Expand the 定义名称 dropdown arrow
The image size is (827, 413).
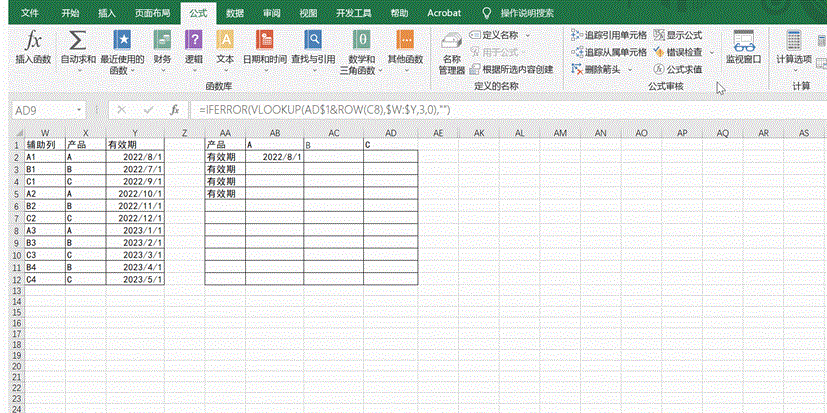point(529,35)
